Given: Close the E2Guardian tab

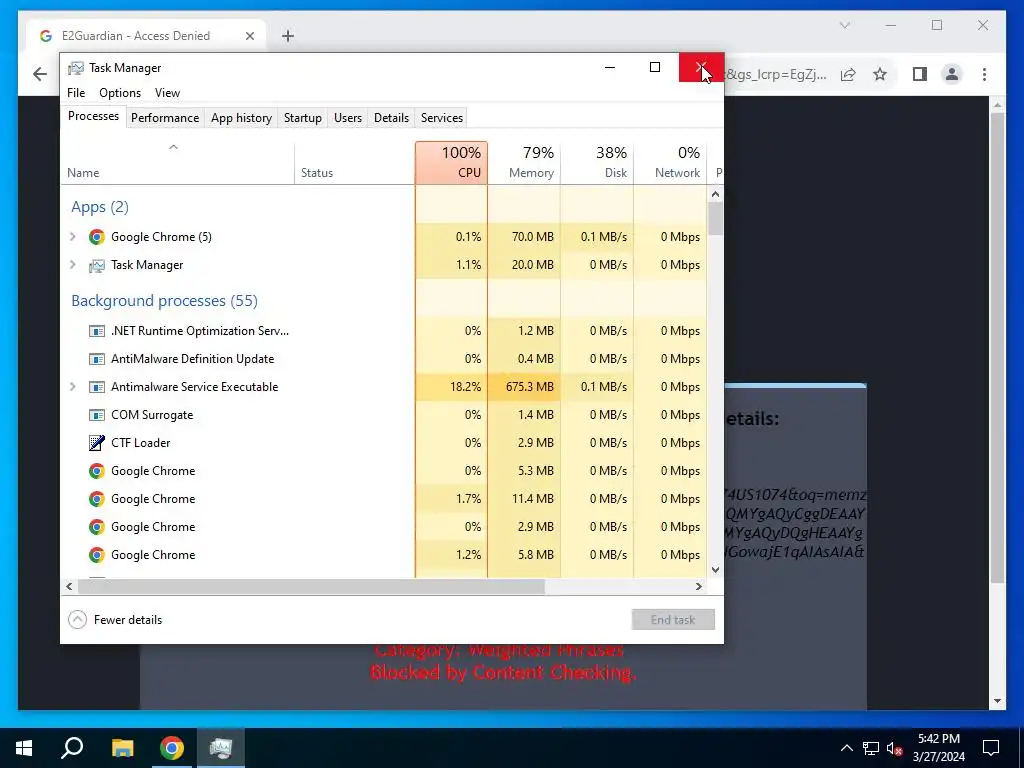Looking at the screenshot, I should pos(249,36).
